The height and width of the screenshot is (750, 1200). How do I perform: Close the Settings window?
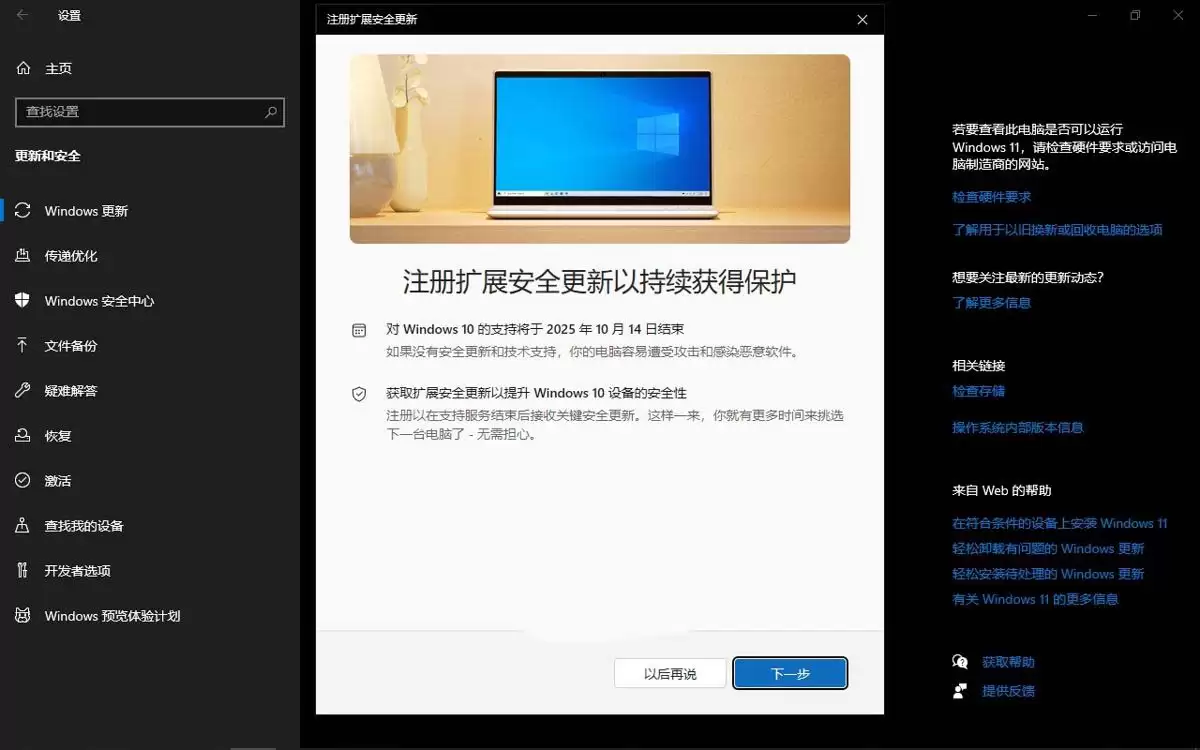point(1177,15)
